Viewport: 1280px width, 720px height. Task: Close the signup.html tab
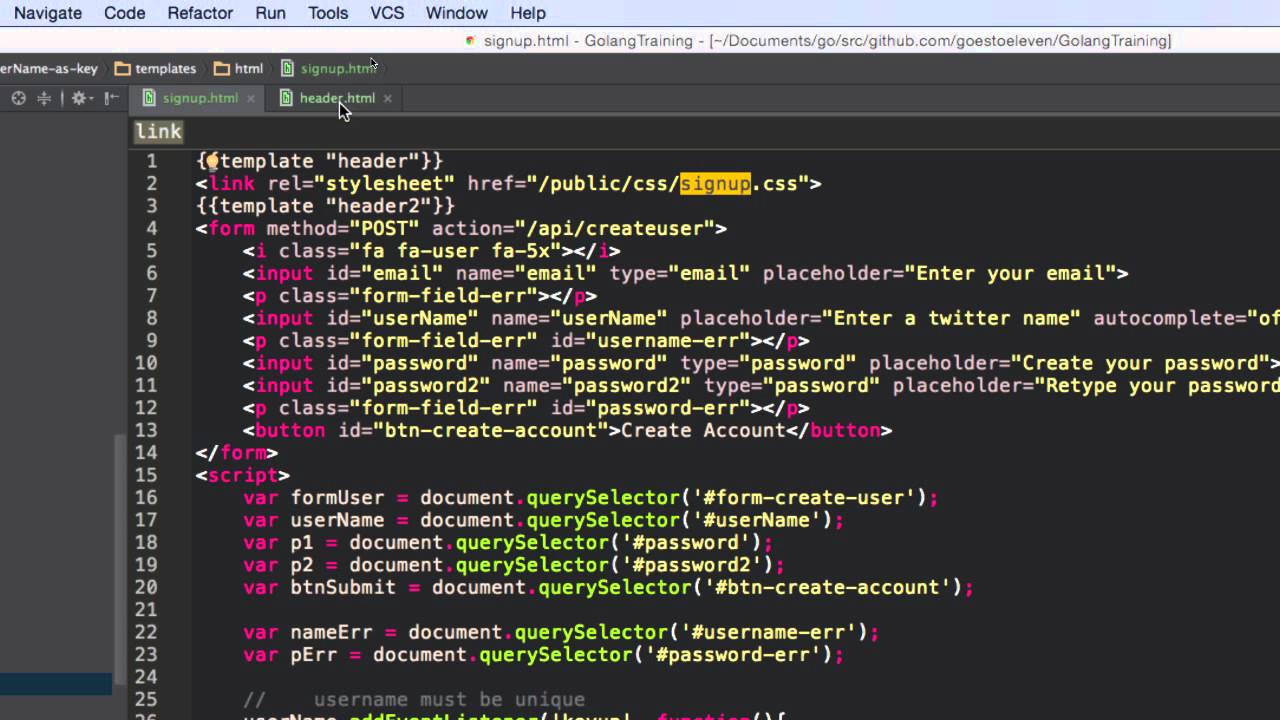(251, 98)
